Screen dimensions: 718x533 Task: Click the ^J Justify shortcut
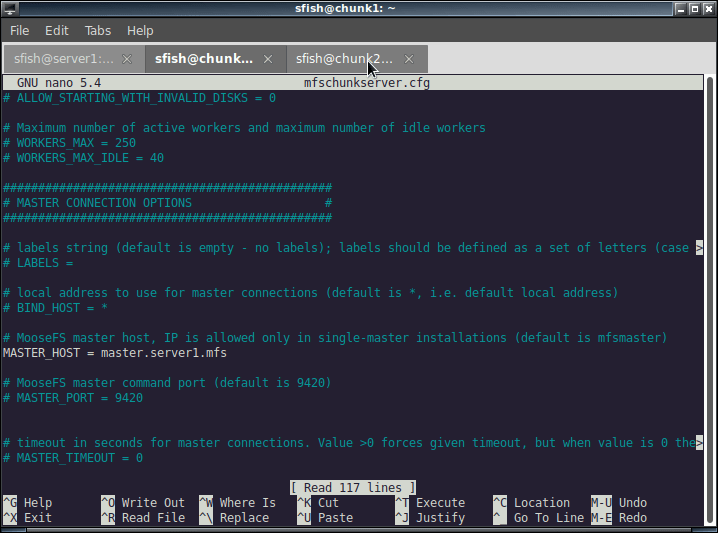[430, 518]
